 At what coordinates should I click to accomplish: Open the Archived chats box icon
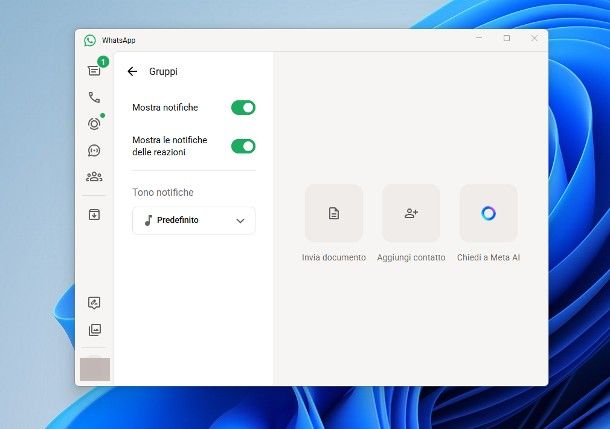pos(94,214)
